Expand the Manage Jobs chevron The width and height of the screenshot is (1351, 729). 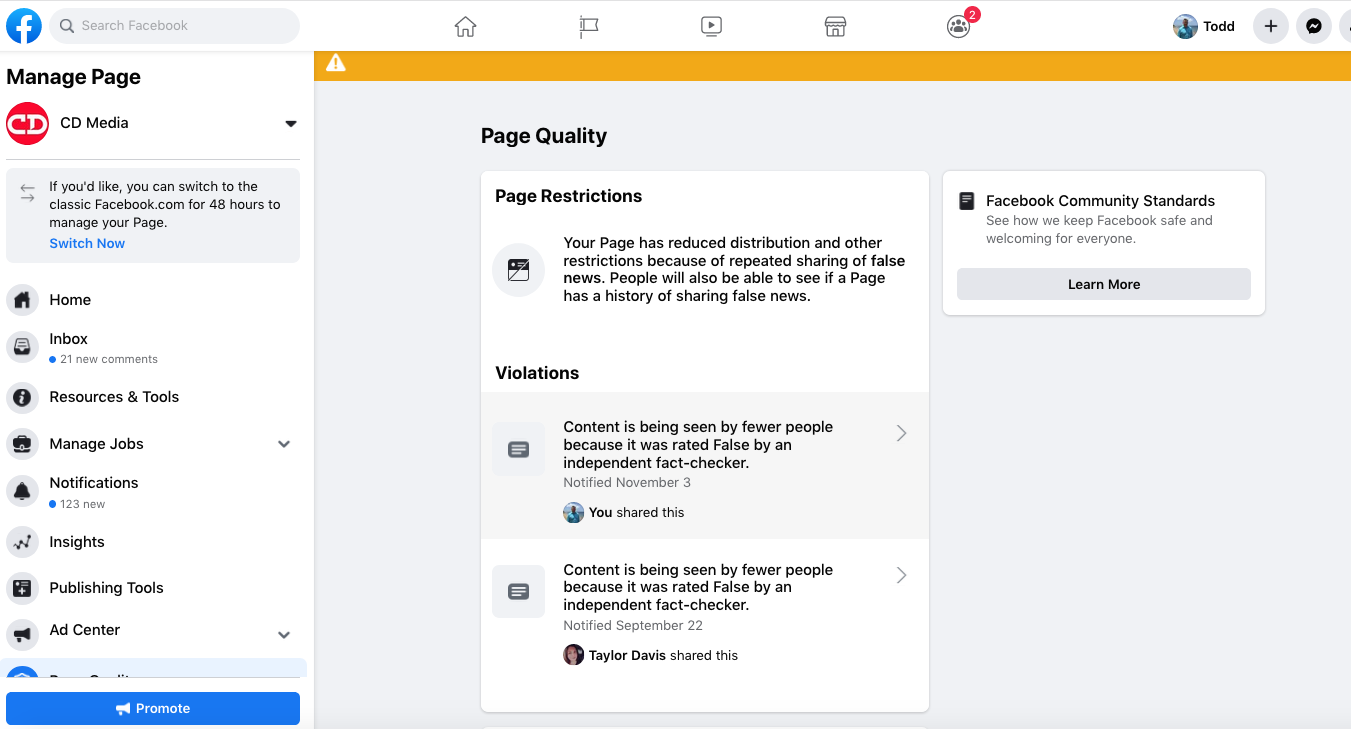pyautogui.click(x=284, y=444)
